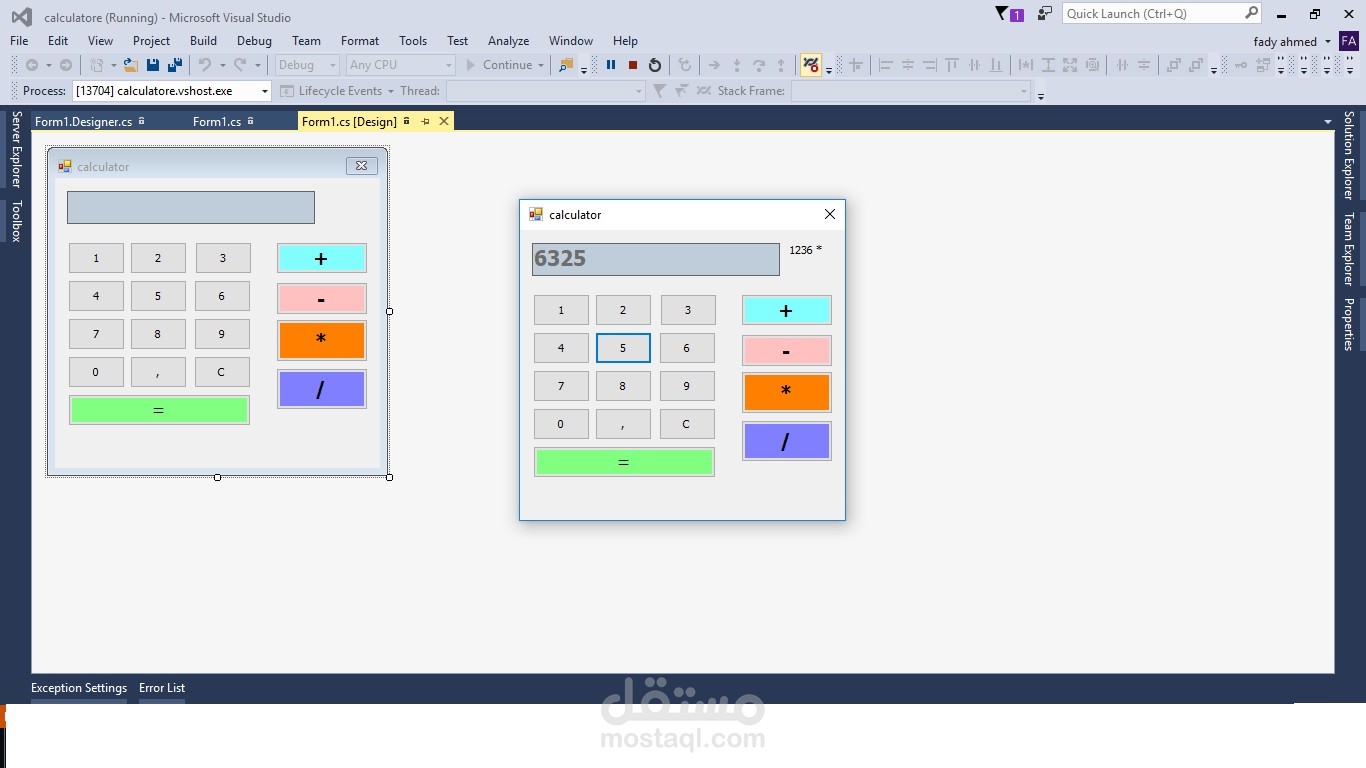The width and height of the screenshot is (1366, 768).
Task: Click the FA account avatar
Action: pos(1348,41)
